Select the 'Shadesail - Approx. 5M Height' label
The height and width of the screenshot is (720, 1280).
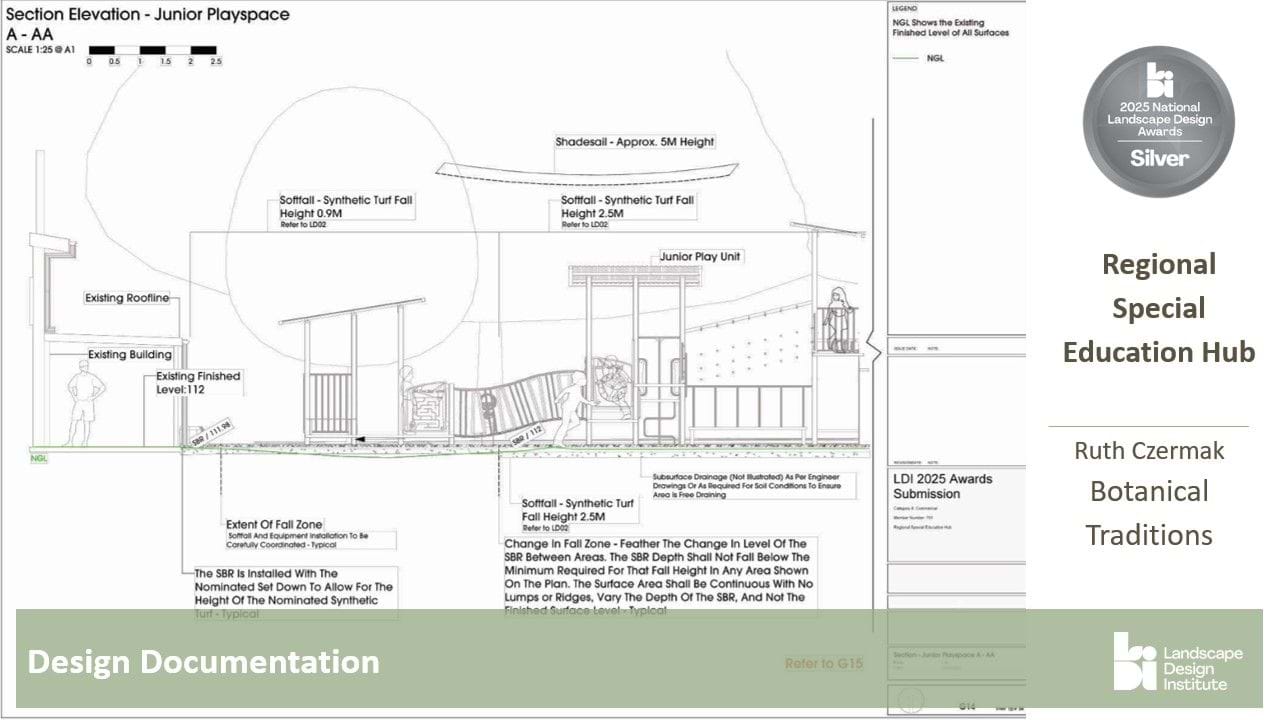[x=635, y=142]
